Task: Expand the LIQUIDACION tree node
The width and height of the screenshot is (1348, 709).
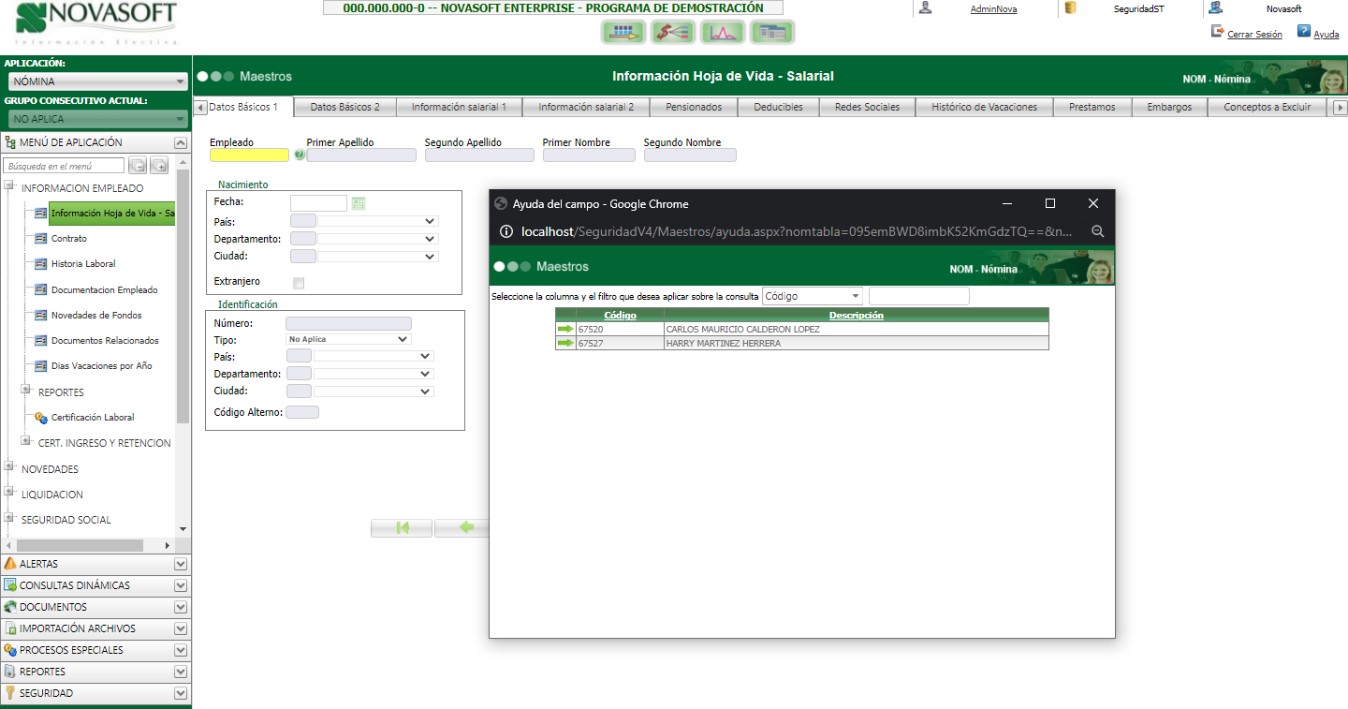Action: pos(9,492)
